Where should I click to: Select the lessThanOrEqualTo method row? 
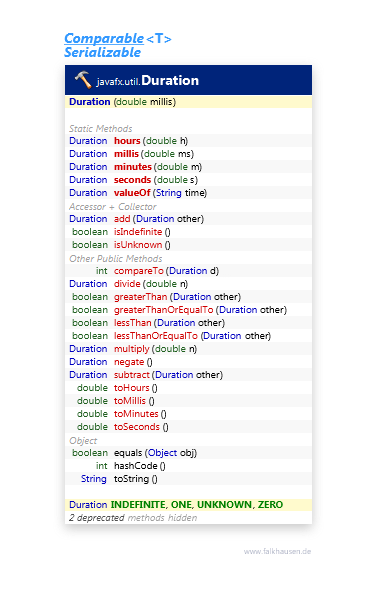(188, 335)
